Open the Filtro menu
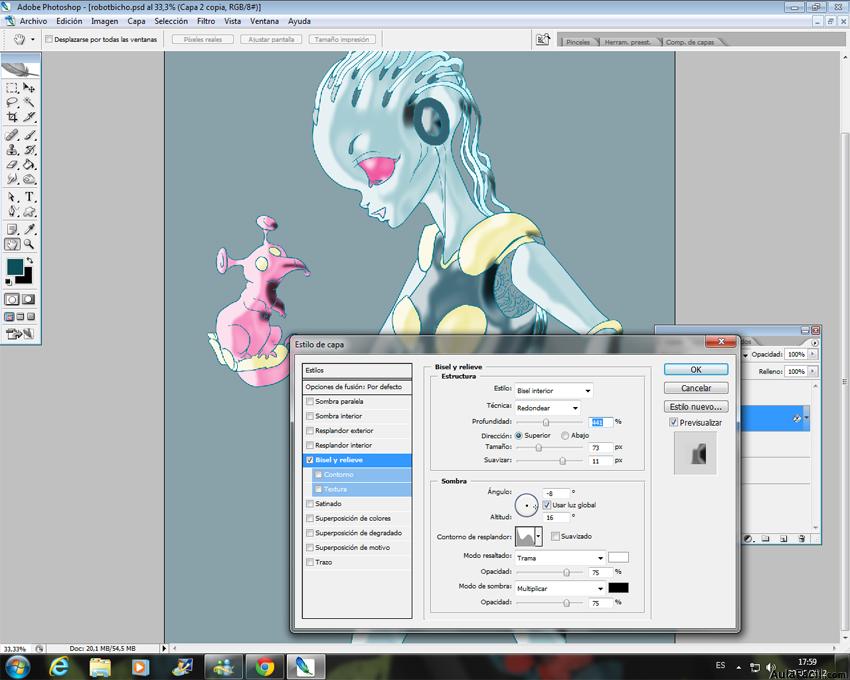850x680 pixels. (206, 21)
